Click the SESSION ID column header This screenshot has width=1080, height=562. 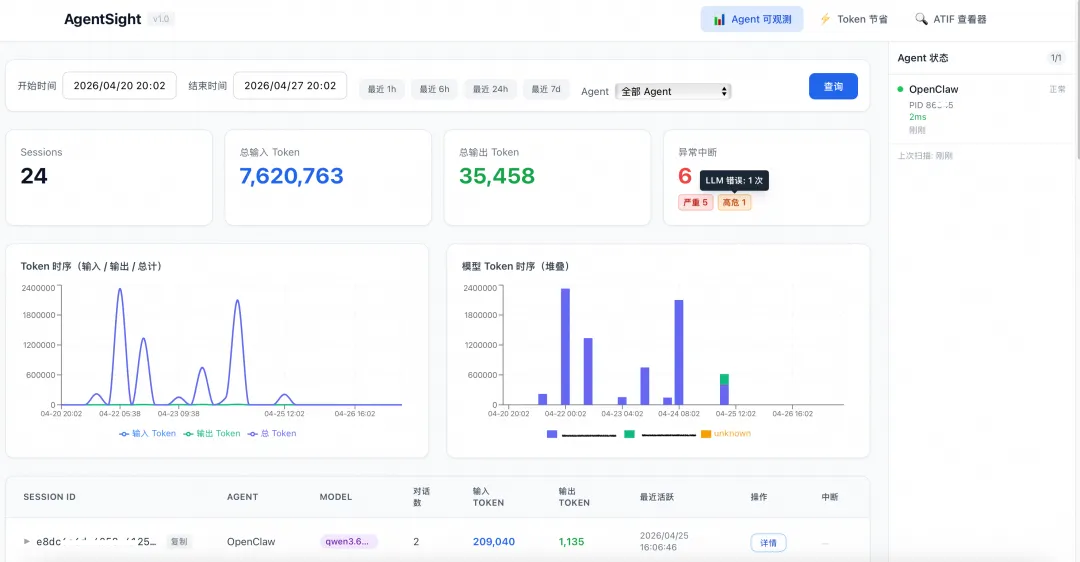pos(50,497)
